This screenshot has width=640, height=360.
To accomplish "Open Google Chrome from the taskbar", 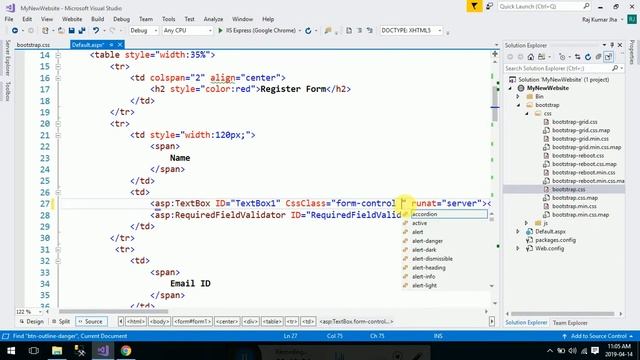I will pos(126,351).
